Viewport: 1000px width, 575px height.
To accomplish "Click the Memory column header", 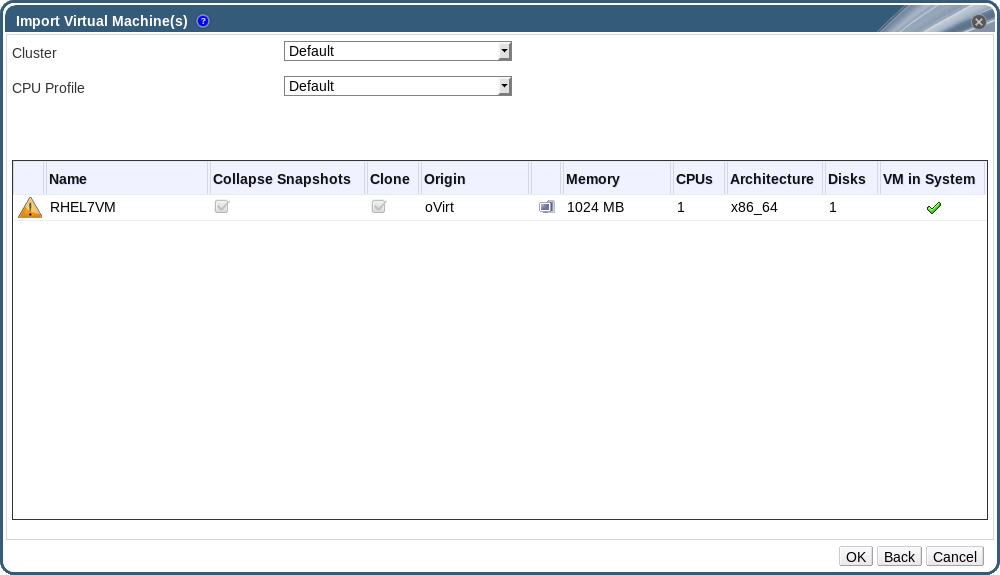I will click(x=593, y=179).
